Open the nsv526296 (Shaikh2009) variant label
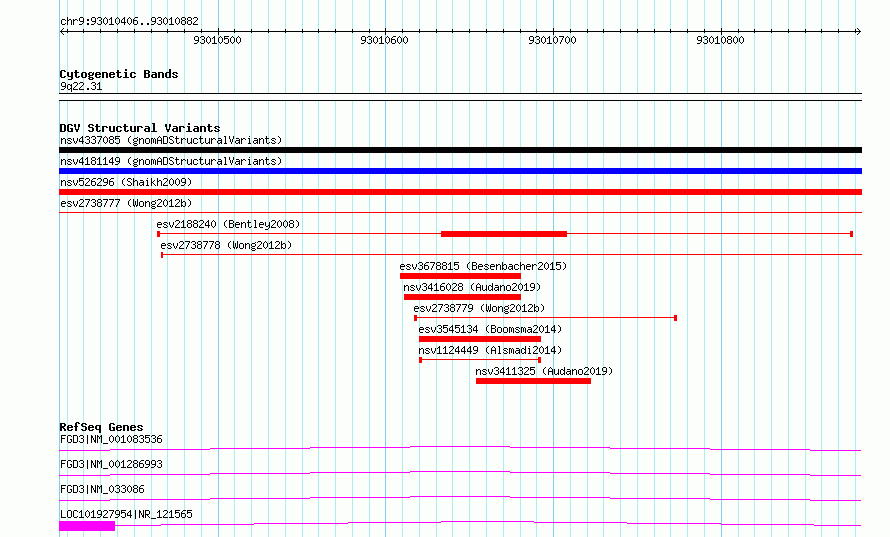 tap(126, 182)
